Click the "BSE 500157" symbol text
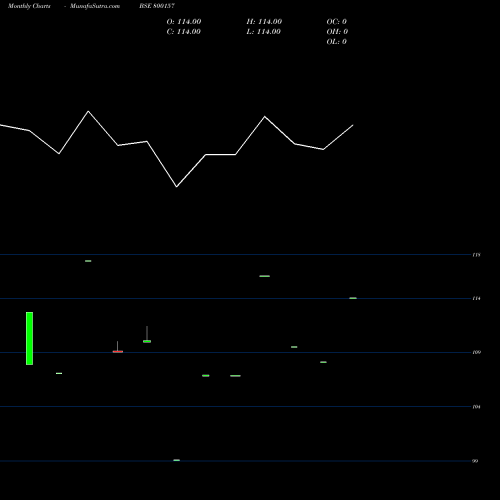The image size is (500, 500). coord(157,6)
